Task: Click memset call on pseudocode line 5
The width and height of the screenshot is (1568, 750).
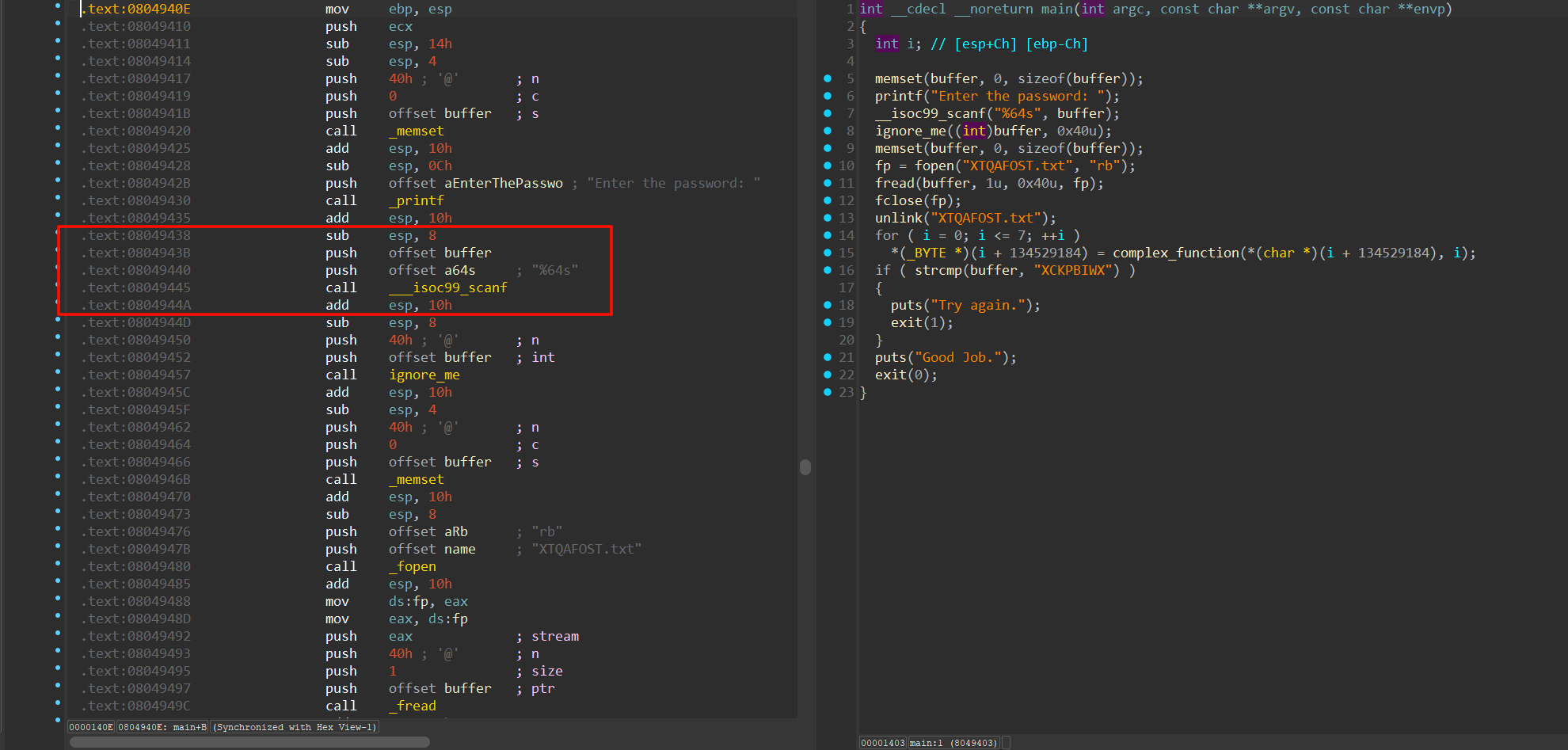Action: point(899,78)
